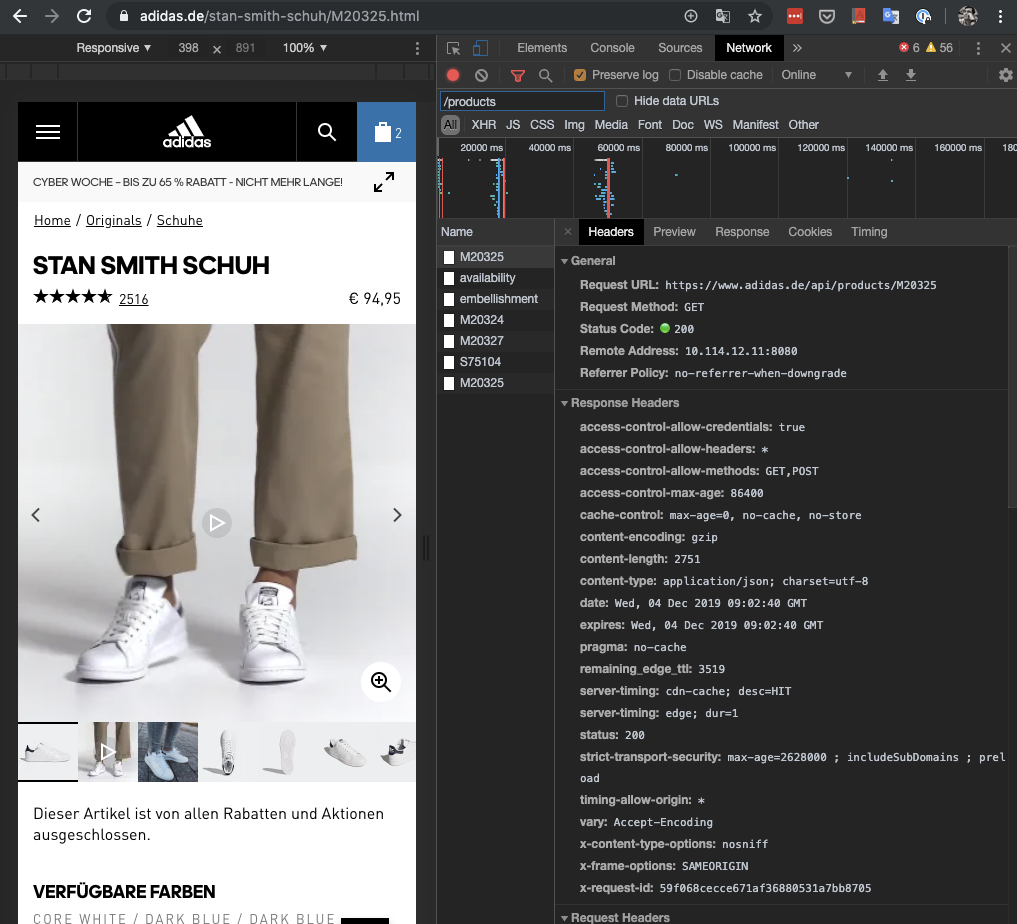Switch to the Sources tab
The height and width of the screenshot is (924, 1017).
pos(680,48)
